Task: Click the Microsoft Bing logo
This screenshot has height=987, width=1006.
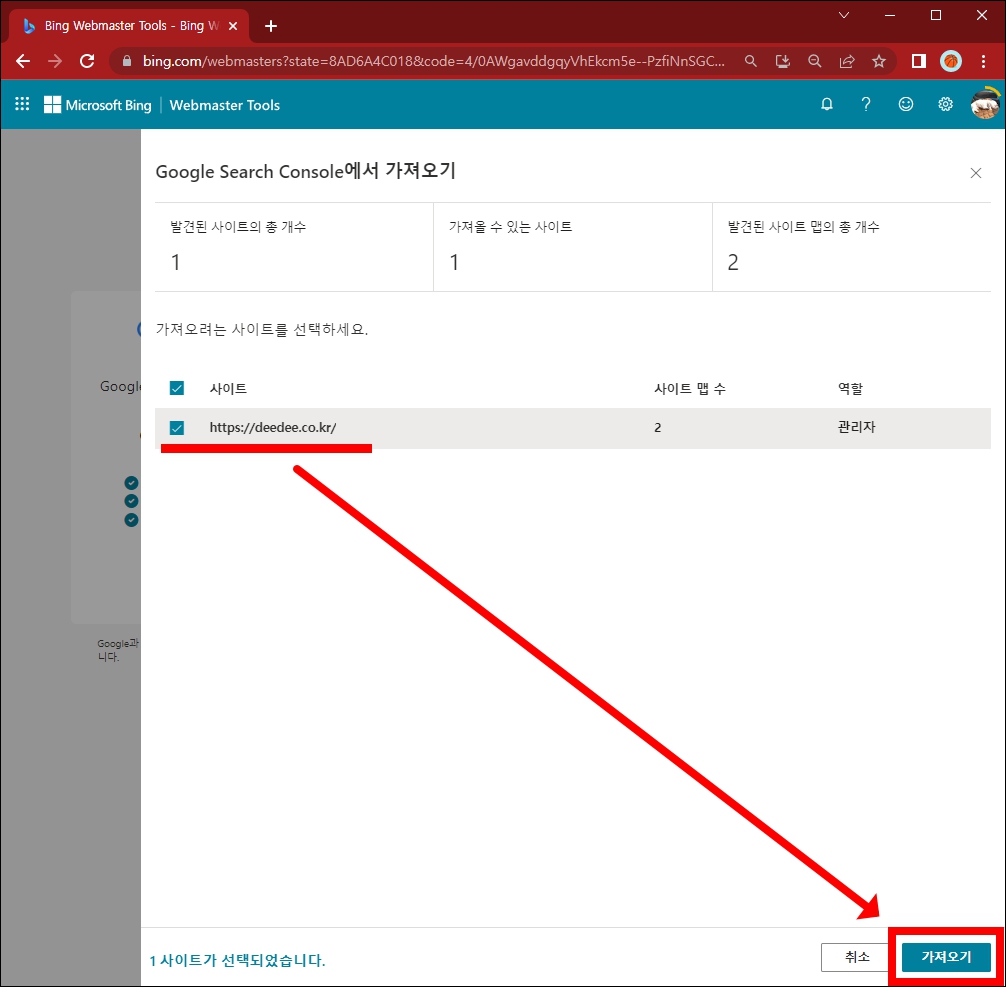Action: (98, 105)
